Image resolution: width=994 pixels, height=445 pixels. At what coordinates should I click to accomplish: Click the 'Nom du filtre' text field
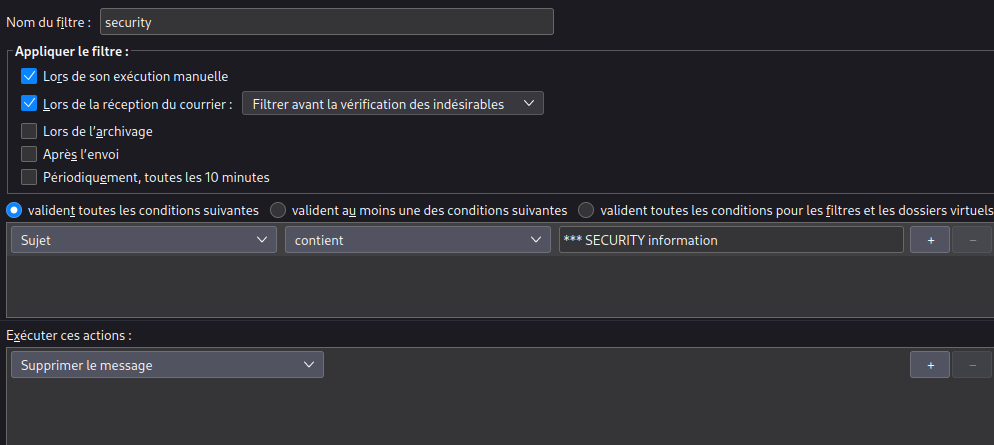click(326, 21)
